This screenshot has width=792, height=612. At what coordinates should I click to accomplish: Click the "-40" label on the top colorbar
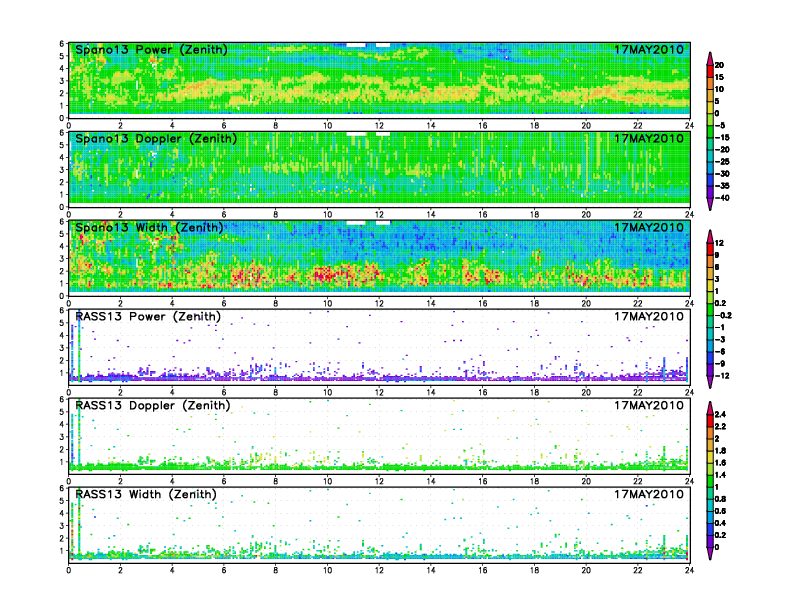pyautogui.click(x=722, y=198)
